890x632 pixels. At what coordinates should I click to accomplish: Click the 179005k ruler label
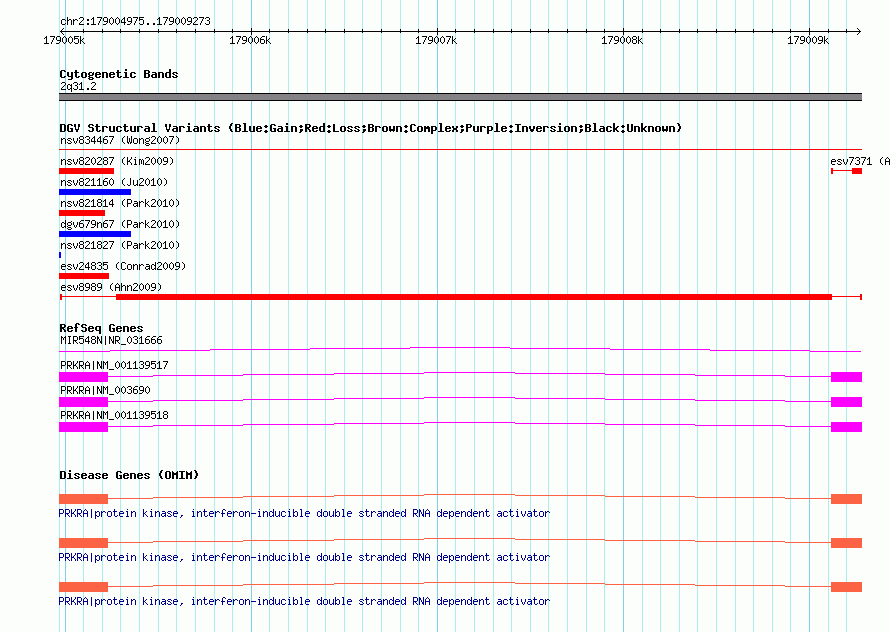[64, 40]
